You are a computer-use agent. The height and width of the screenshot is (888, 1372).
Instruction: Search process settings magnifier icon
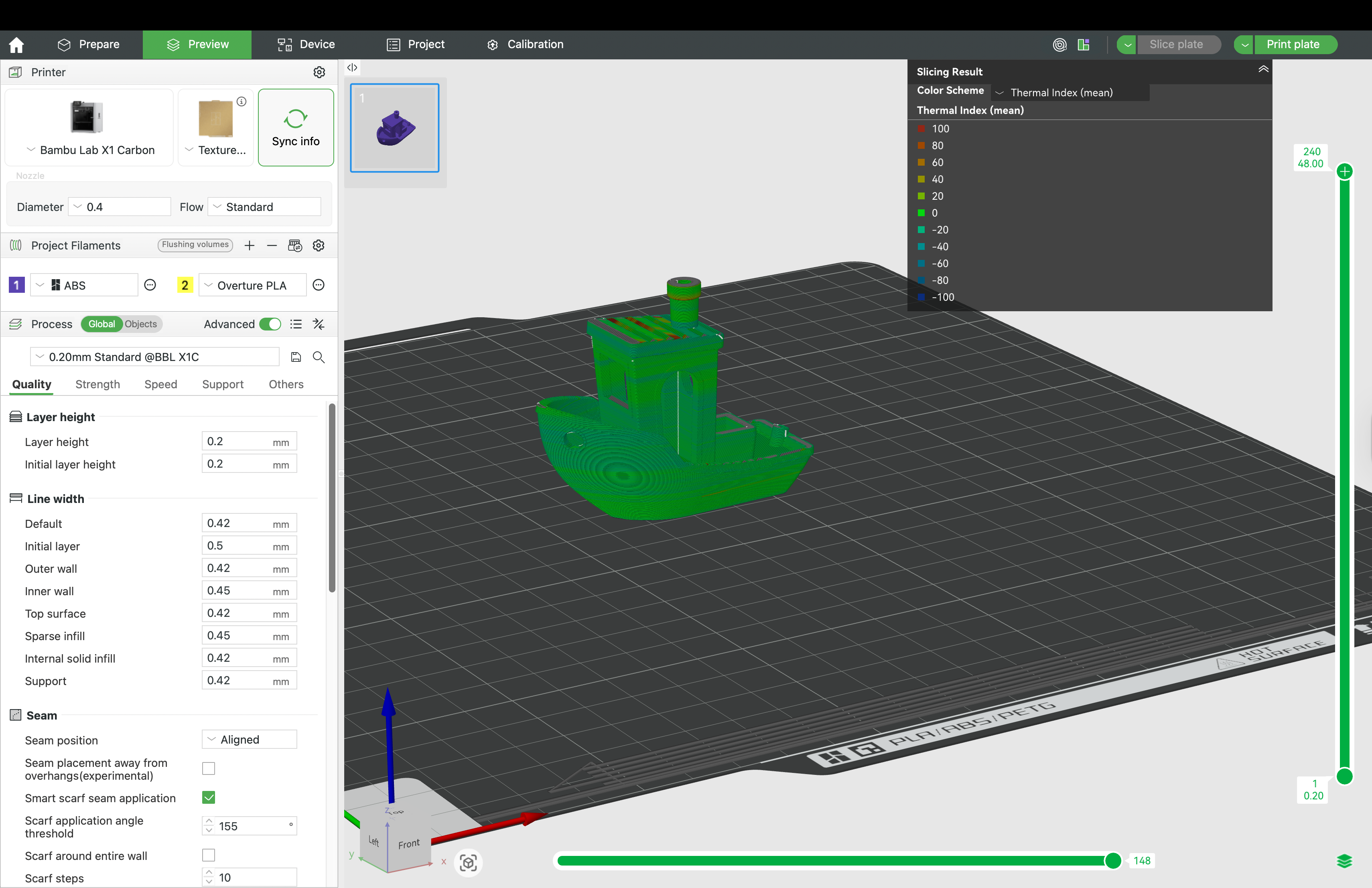coord(318,357)
